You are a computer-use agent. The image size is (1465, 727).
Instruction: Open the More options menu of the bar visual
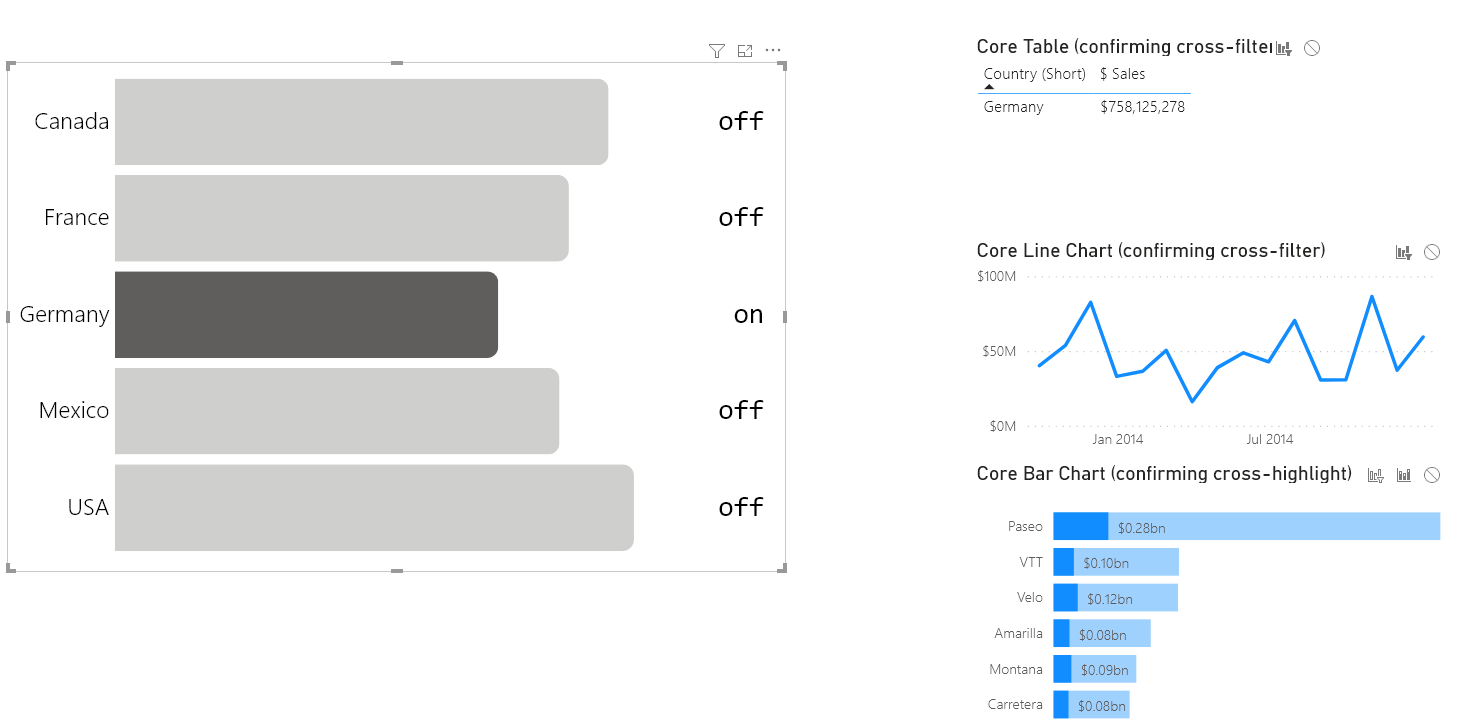(772, 50)
